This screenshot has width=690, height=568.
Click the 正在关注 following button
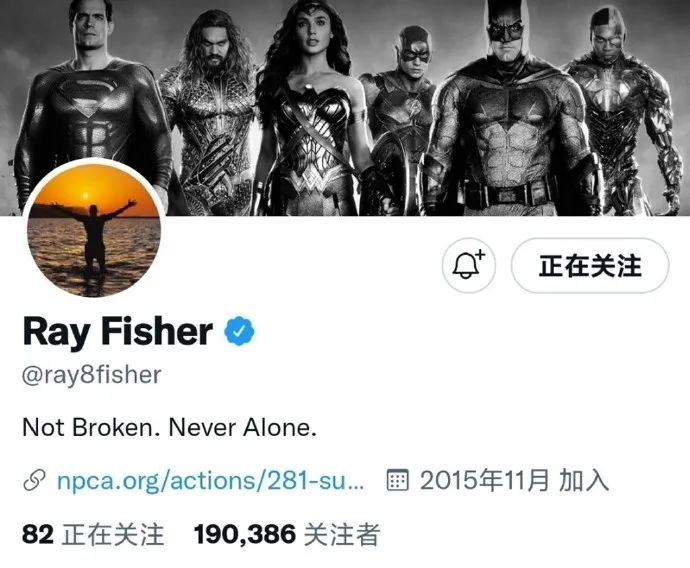590,265
